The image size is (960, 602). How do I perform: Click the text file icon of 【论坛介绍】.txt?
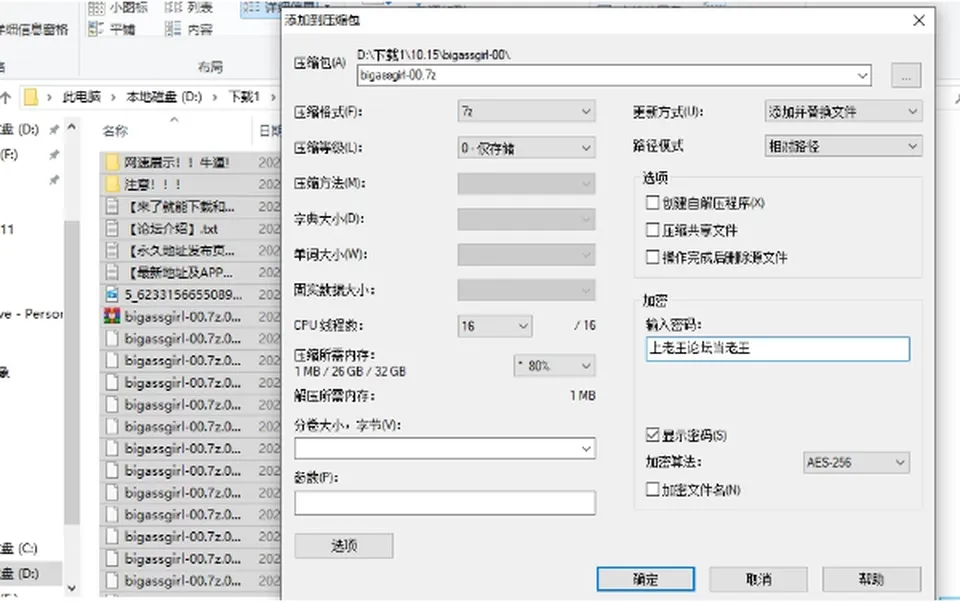click(112, 228)
